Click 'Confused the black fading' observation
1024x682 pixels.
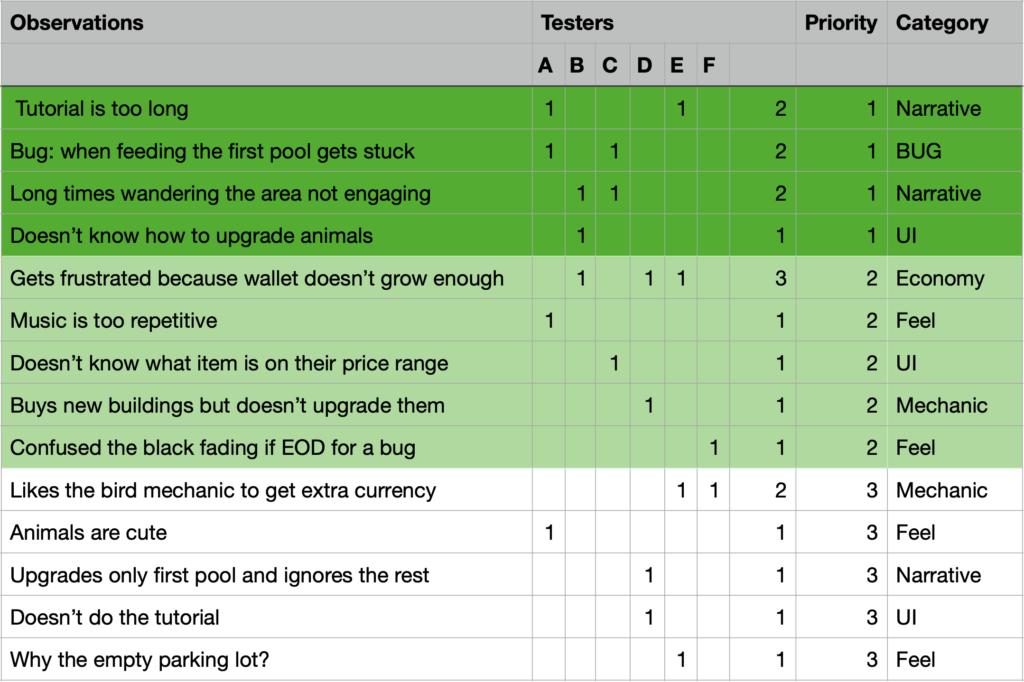(x=266, y=447)
